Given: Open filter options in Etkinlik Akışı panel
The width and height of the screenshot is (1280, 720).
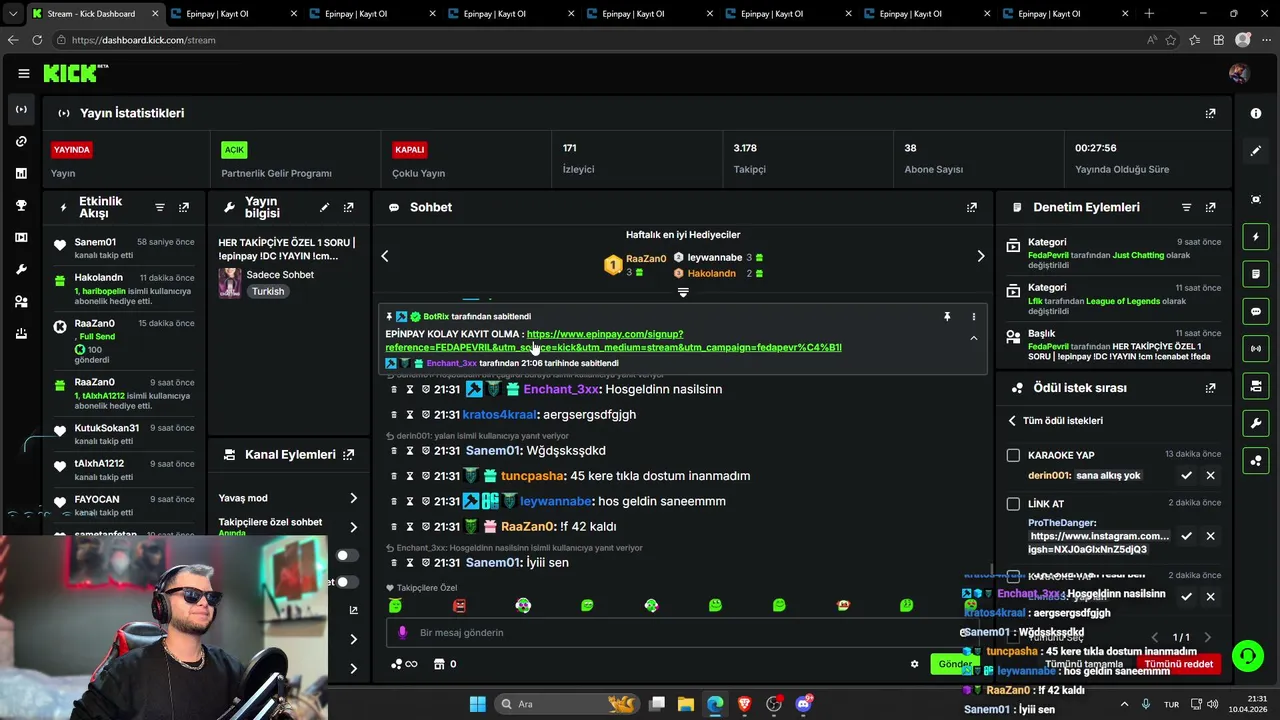Looking at the screenshot, I should [x=160, y=207].
